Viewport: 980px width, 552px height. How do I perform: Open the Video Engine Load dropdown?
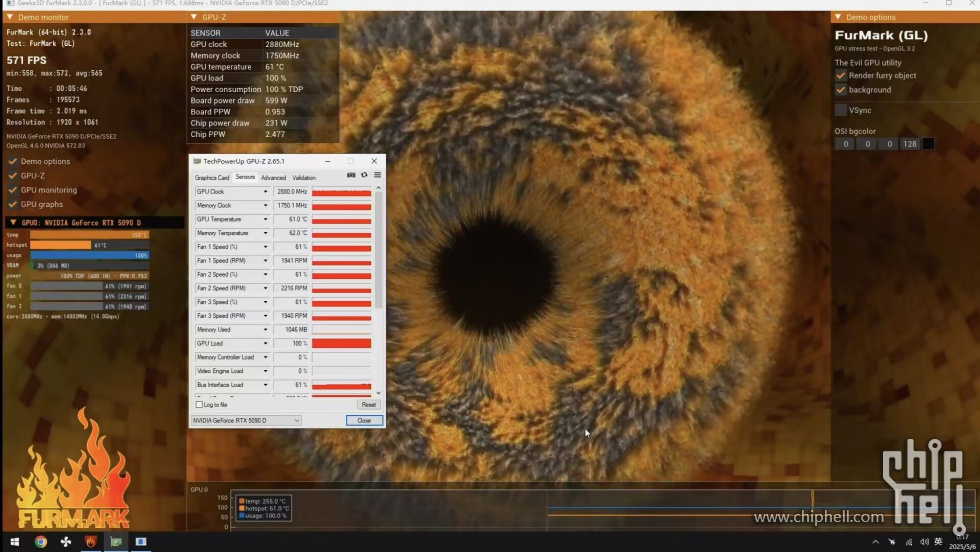pyautogui.click(x=265, y=371)
